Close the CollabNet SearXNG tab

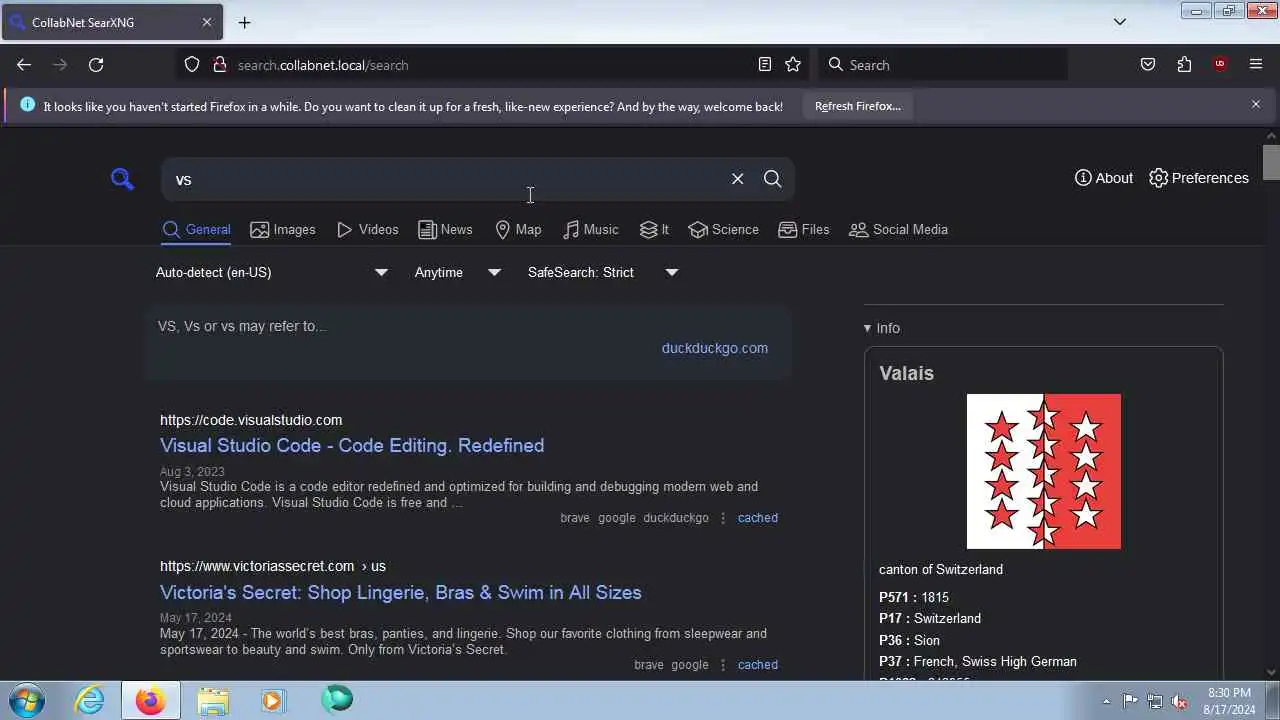tap(207, 22)
